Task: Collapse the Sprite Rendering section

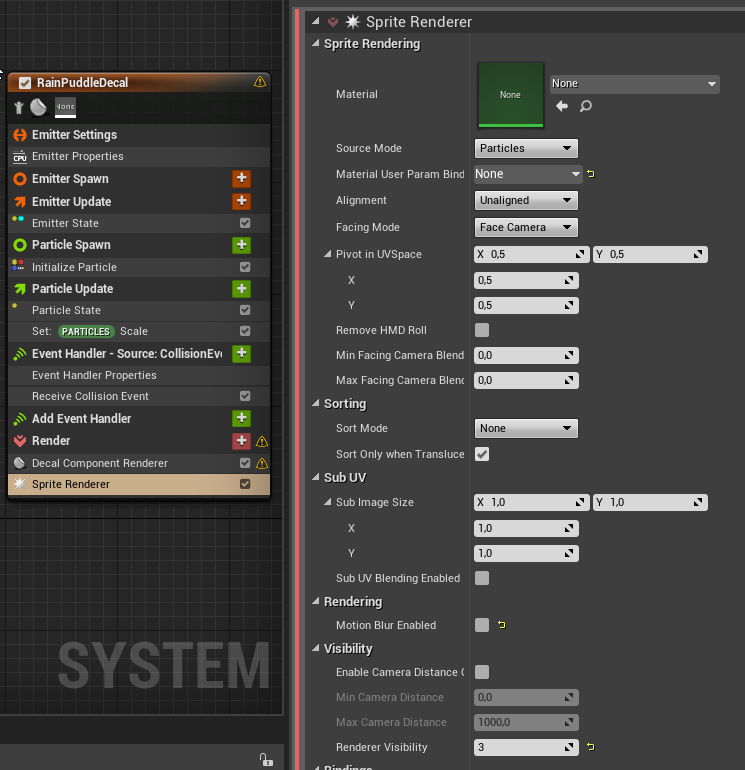Action: [x=316, y=43]
